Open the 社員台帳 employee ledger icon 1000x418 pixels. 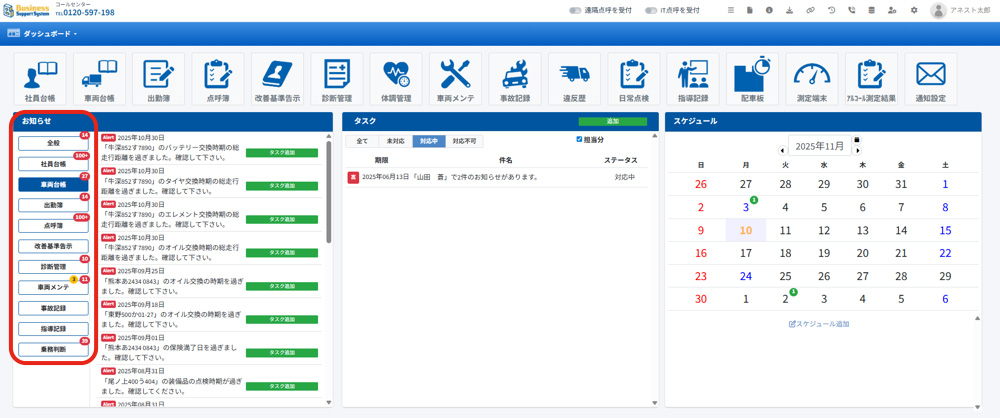[x=41, y=80]
